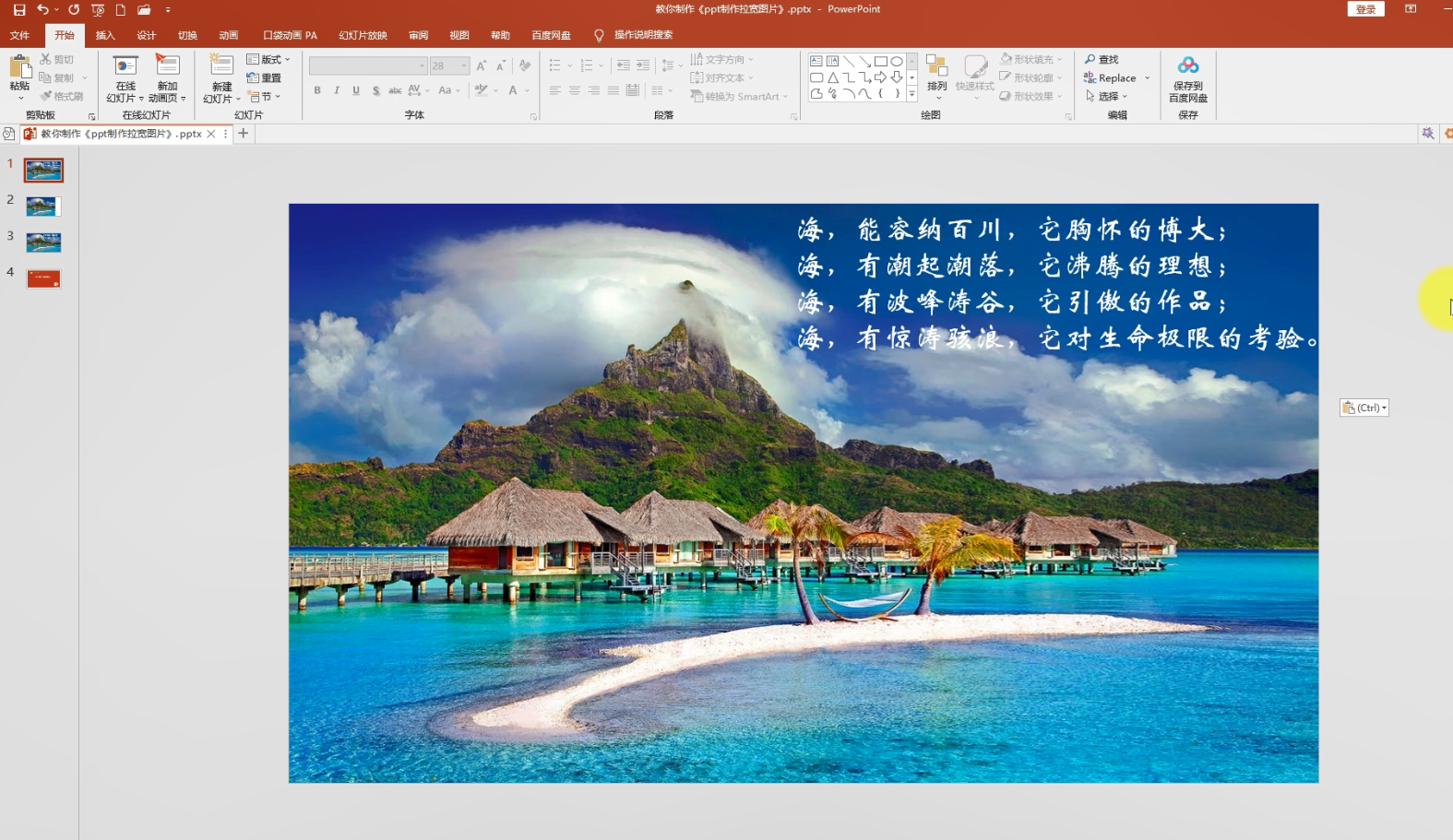Insert a text box from the shapes gallery
Image resolution: width=1453 pixels, height=840 pixels.
tap(816, 62)
